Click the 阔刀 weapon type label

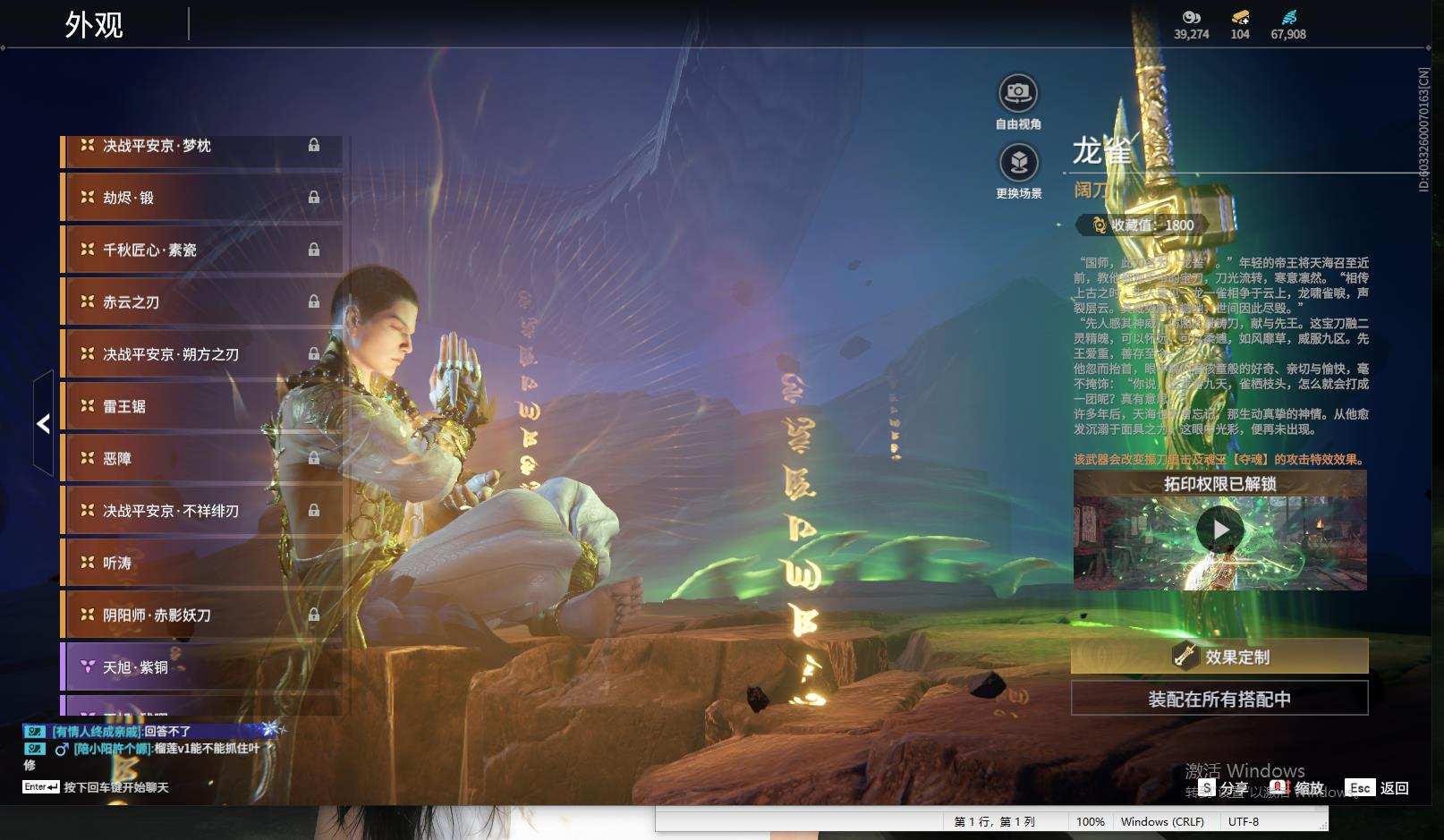point(1091,190)
